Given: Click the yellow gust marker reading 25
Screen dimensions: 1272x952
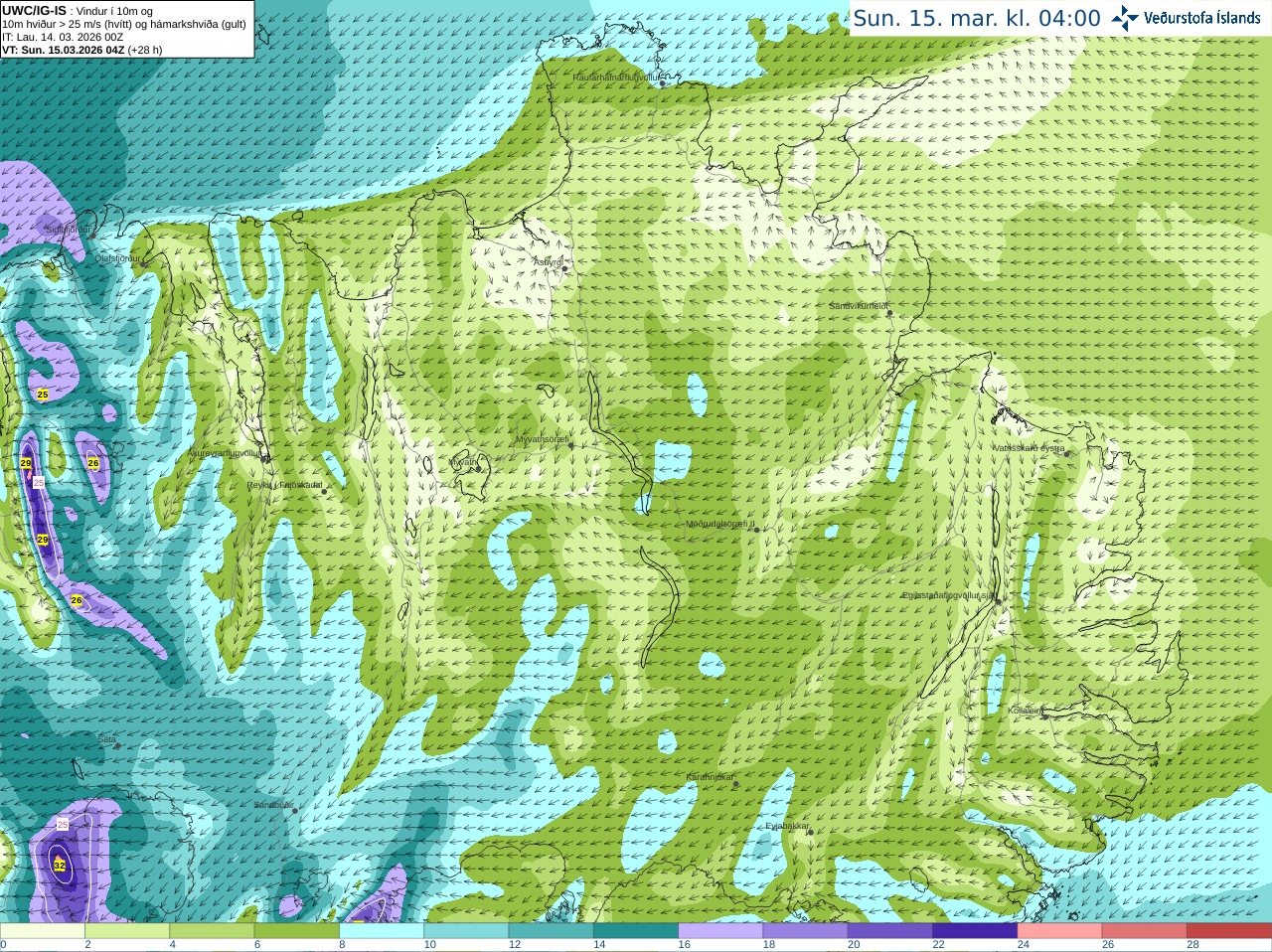Looking at the screenshot, I should point(43,395).
